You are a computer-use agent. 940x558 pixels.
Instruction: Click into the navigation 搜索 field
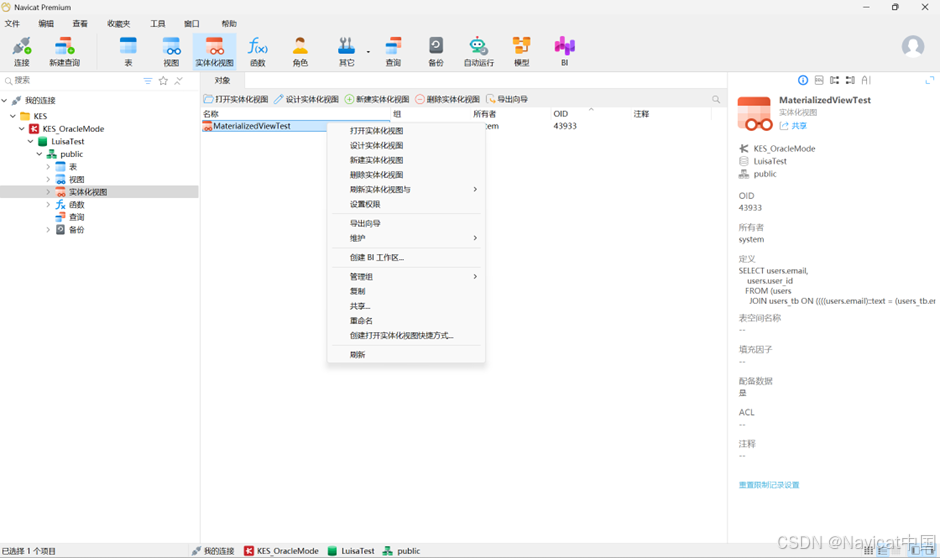tap(72, 80)
